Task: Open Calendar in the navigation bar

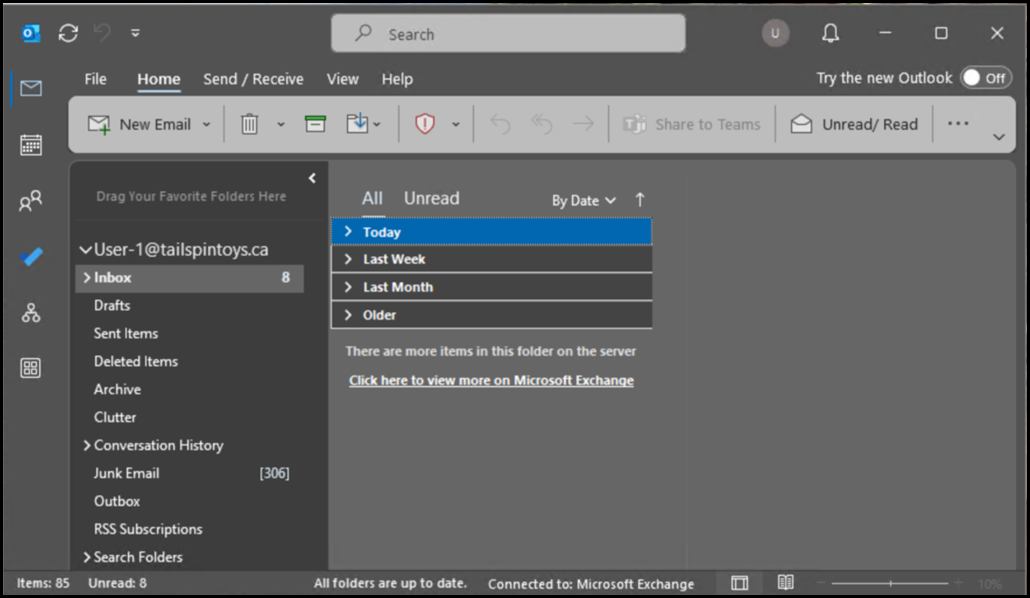Action: pos(31,145)
